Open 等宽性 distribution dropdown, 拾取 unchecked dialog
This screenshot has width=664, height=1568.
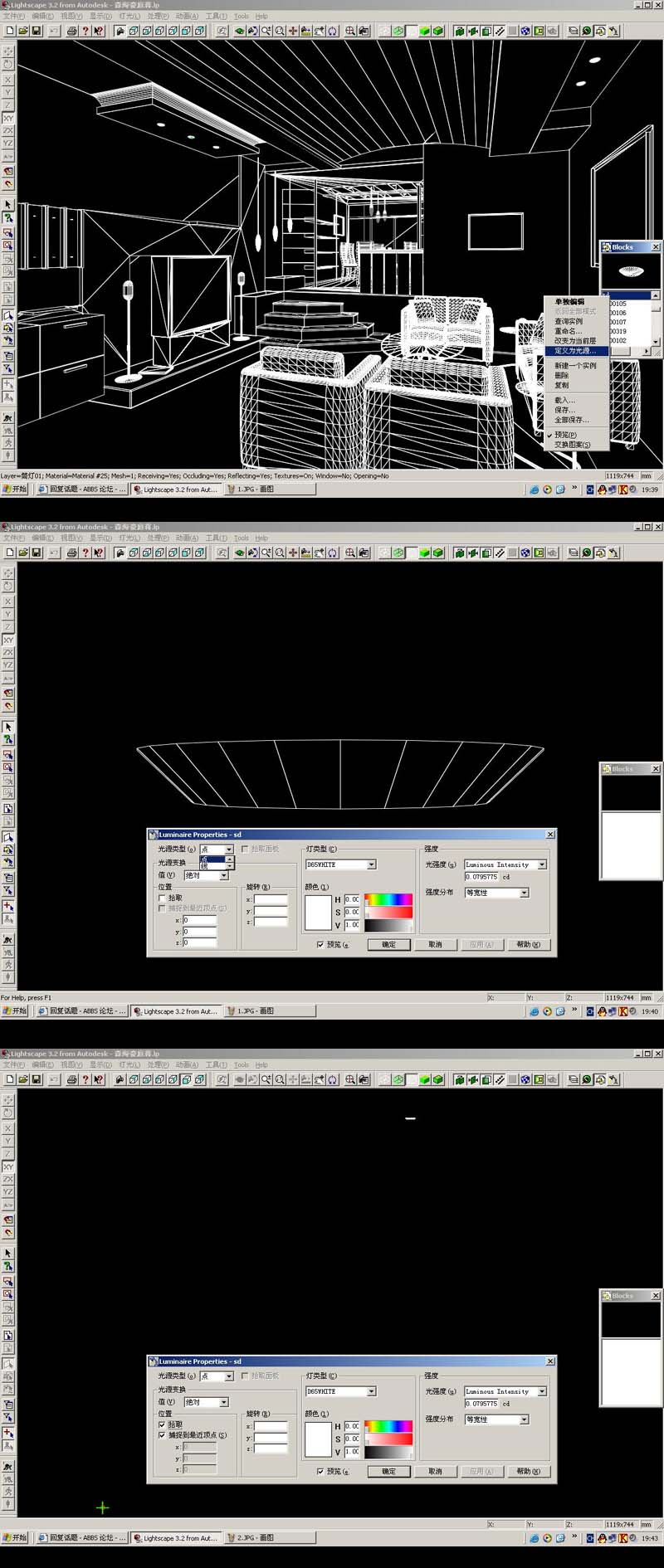point(496,893)
